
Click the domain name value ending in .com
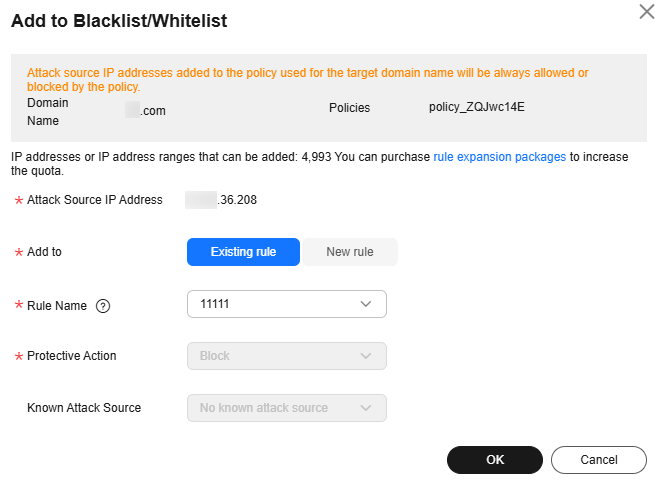[x=146, y=110]
